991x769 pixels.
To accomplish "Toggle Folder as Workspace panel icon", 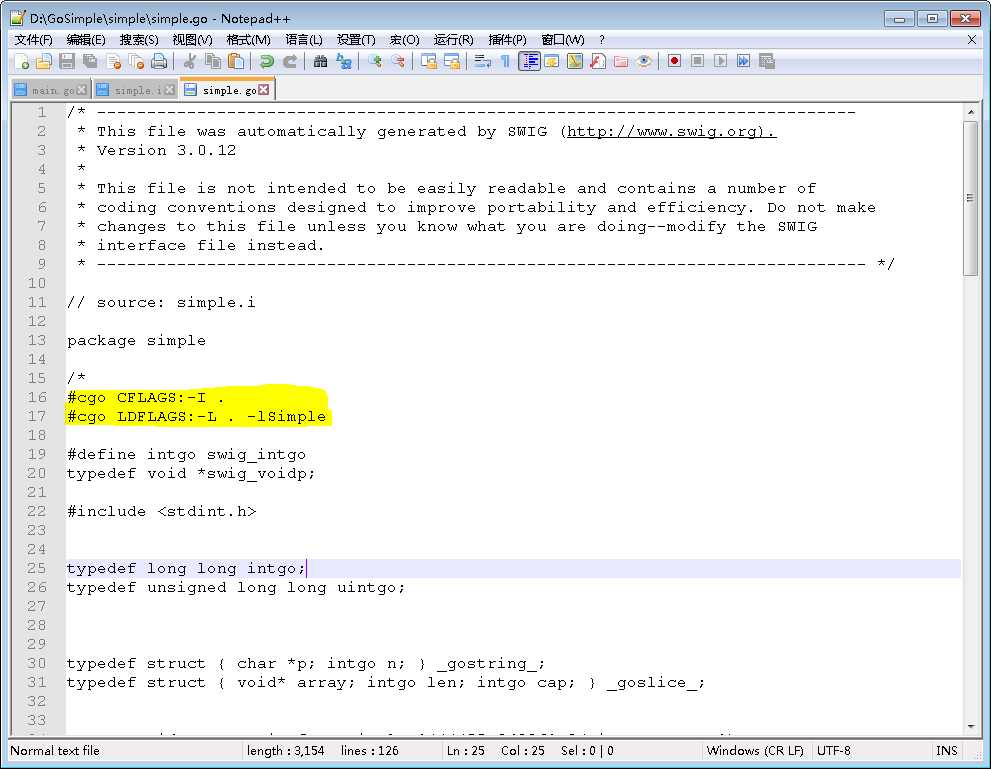I will 621,61.
